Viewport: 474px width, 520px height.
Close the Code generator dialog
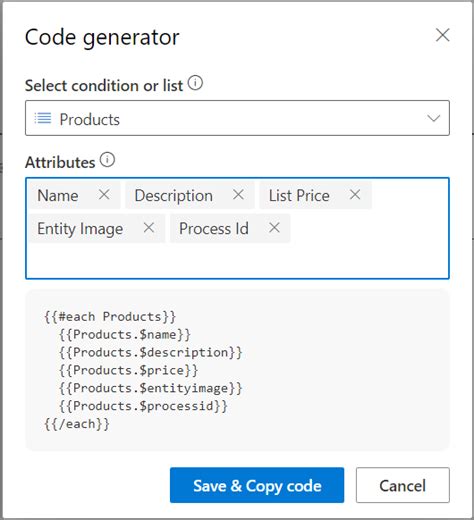coord(442,35)
